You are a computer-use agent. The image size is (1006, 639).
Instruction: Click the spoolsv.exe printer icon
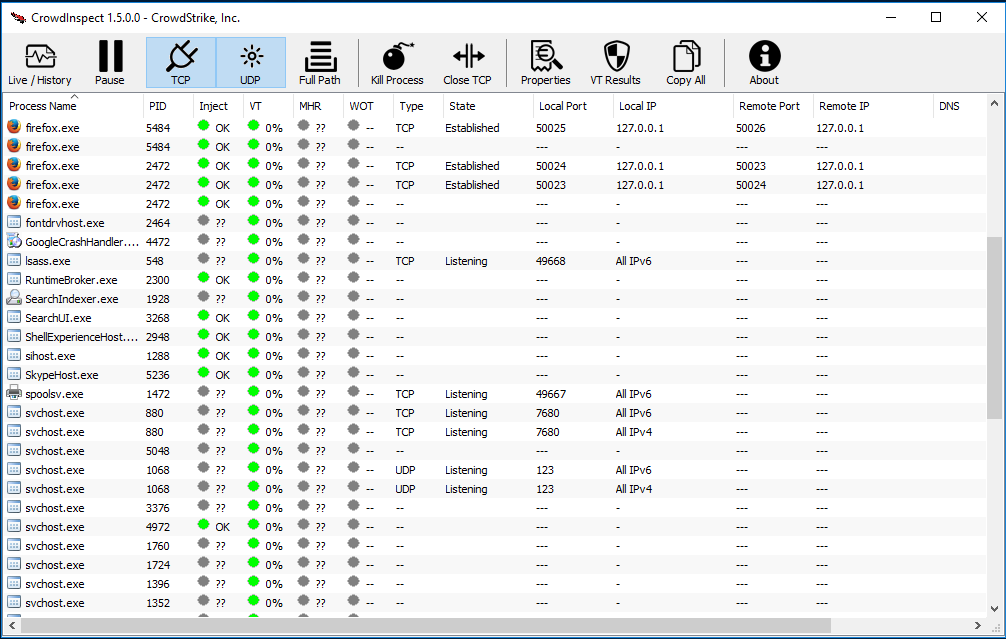tap(13, 393)
